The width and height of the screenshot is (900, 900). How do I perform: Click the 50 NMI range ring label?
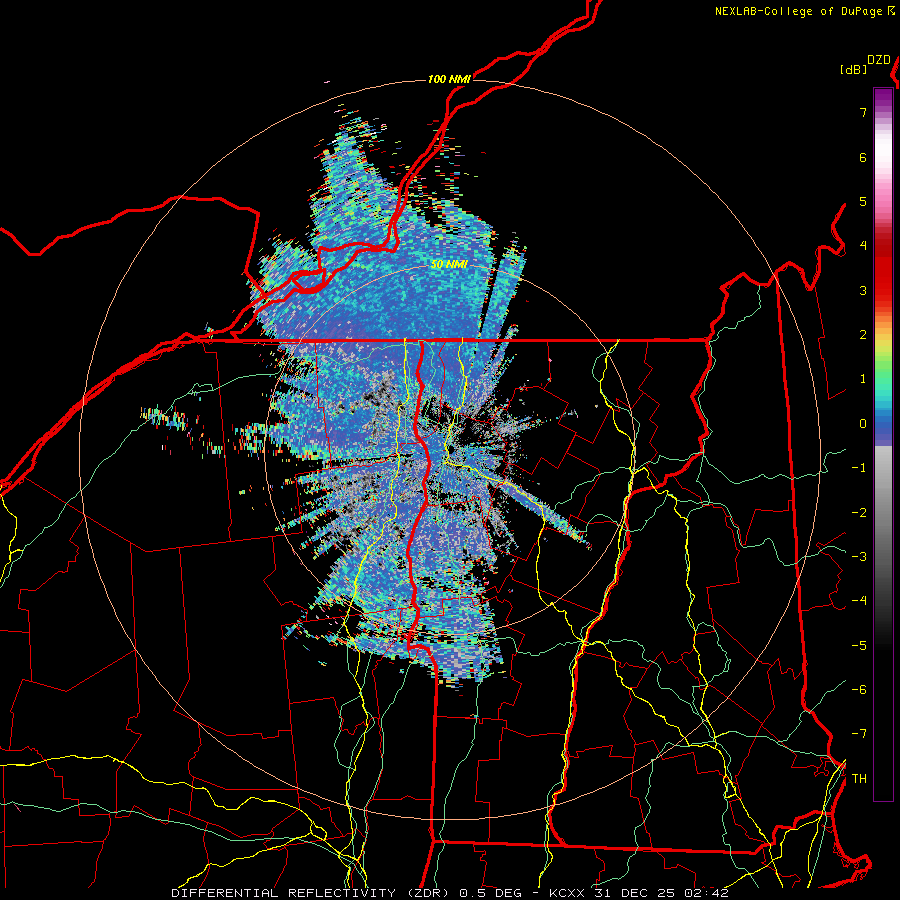[449, 265]
